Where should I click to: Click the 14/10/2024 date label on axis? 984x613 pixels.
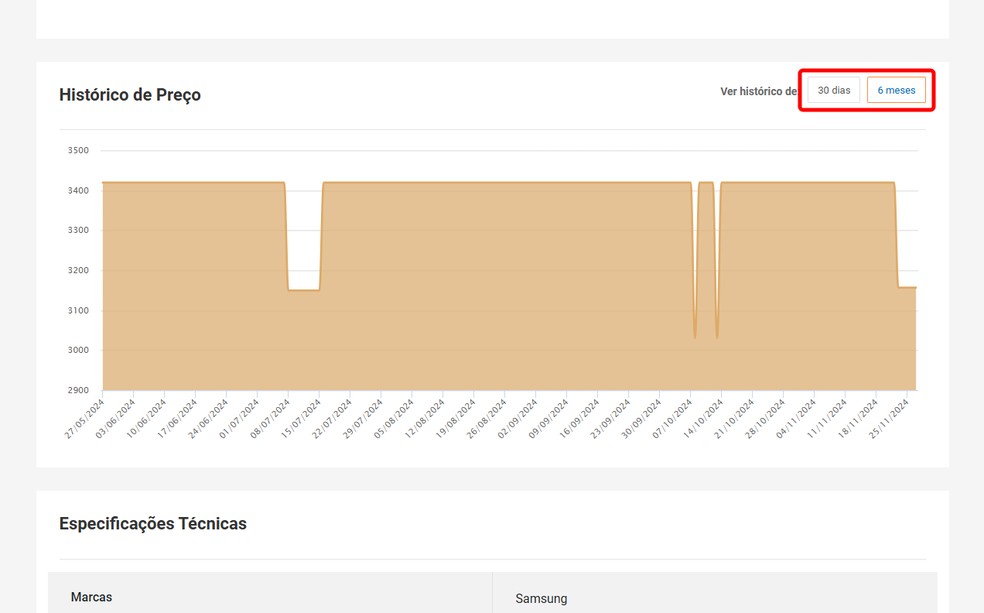703,418
